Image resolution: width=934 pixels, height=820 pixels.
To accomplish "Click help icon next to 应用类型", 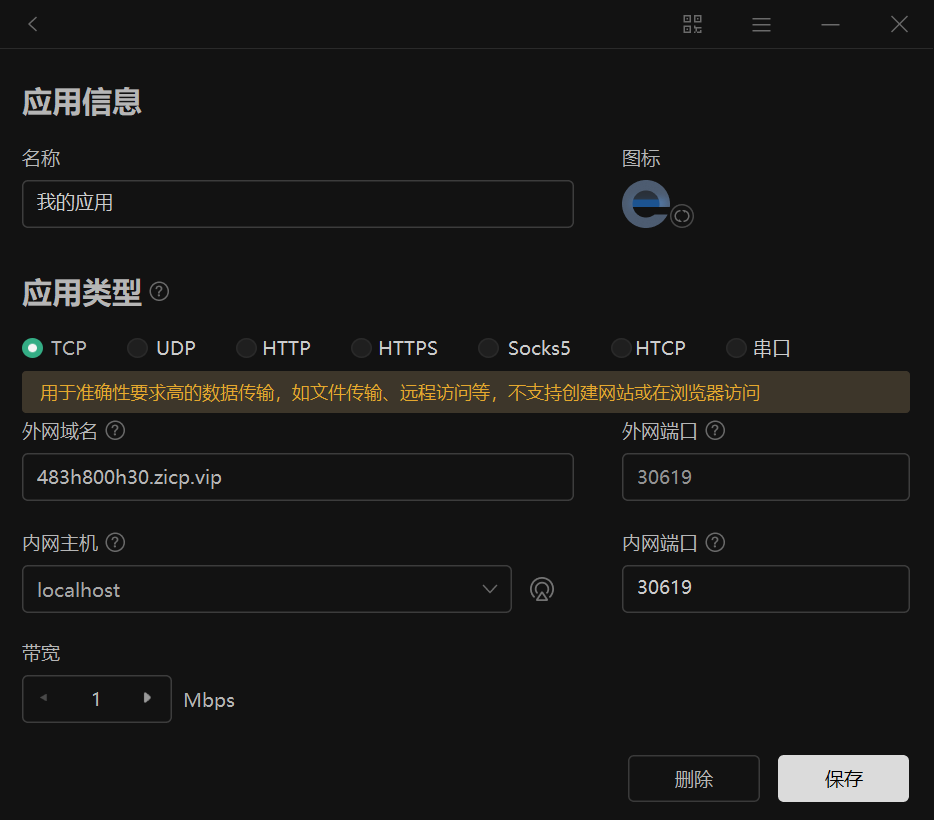I will point(159,292).
